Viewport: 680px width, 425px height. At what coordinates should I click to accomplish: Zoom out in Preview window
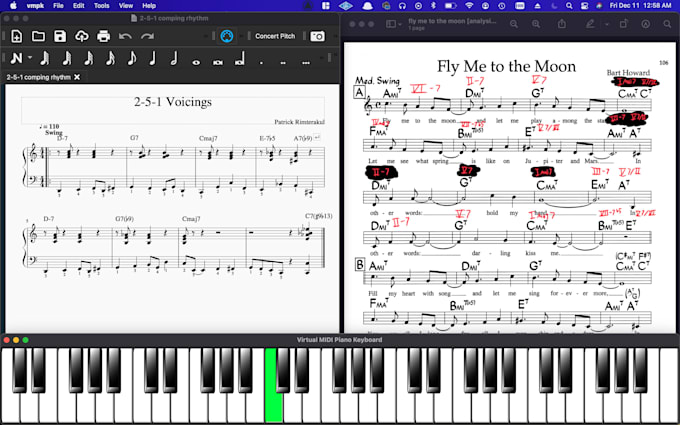tap(513, 24)
